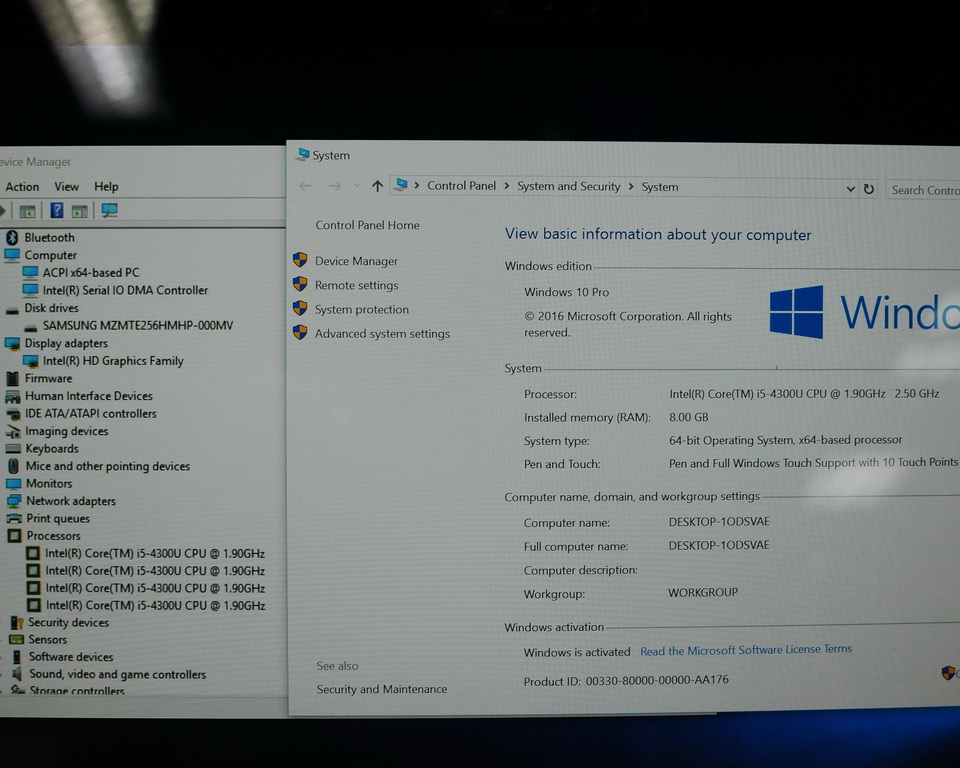Click the action pane toolbar icon right of Help
Screen dimensions: 960x768
[80, 212]
